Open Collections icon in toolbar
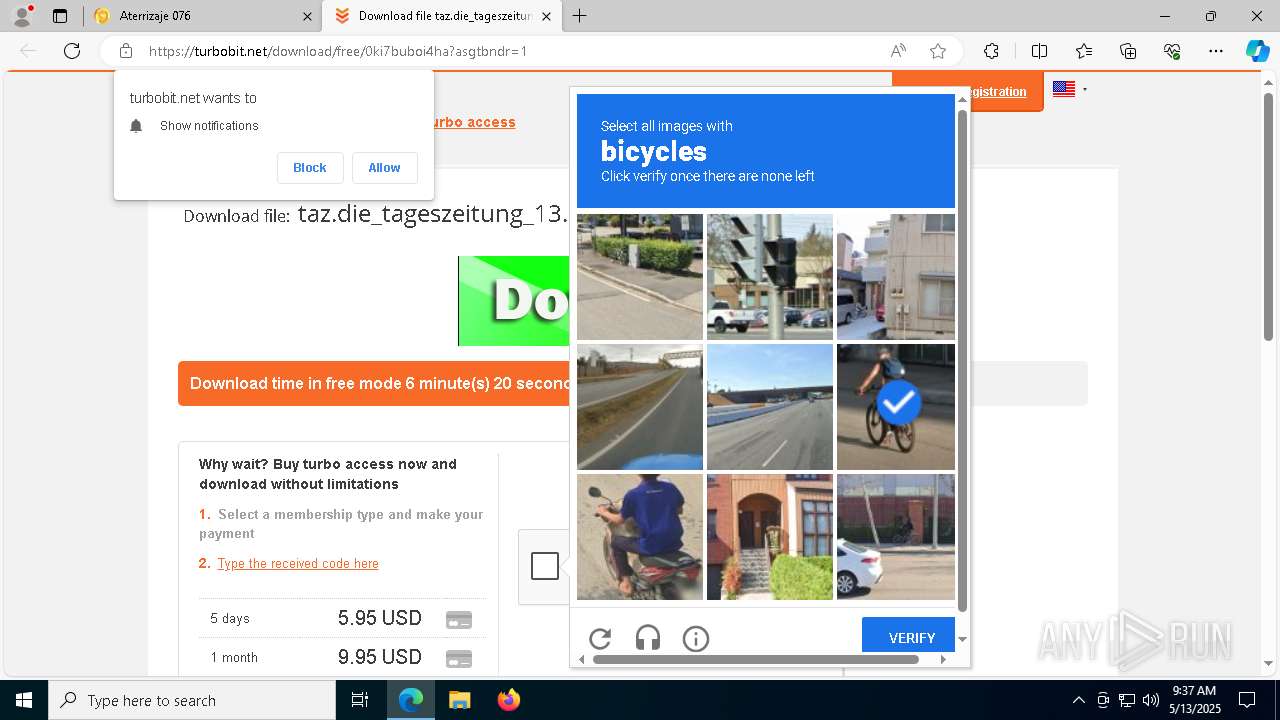This screenshot has width=1280, height=720. point(1128,51)
